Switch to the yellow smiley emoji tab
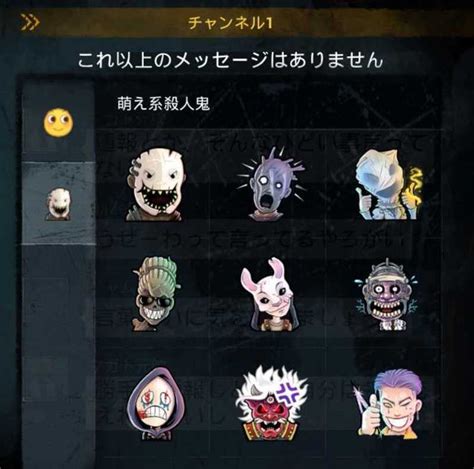Viewport: 474px width, 469px height. (58, 122)
